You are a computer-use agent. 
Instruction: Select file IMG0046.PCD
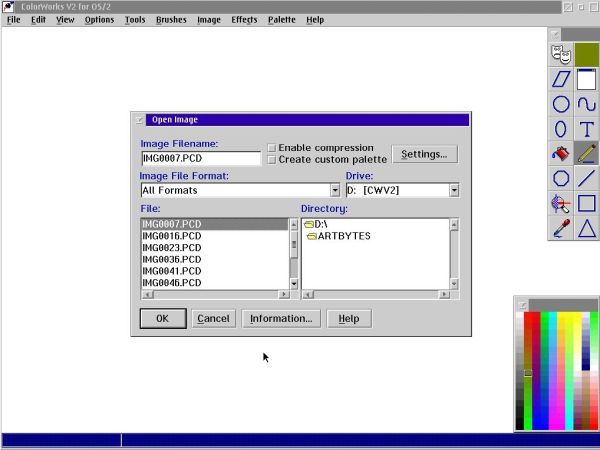point(214,283)
